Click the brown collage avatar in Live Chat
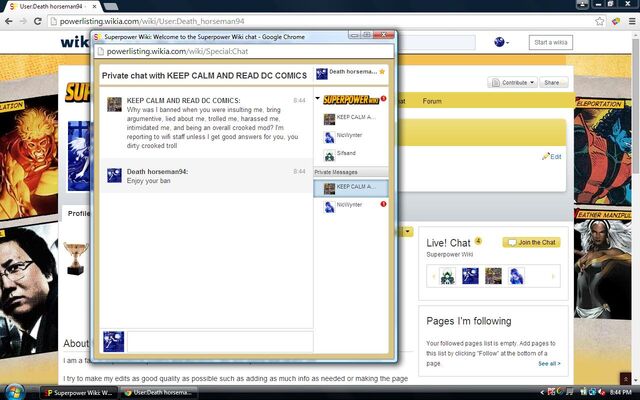 tap(493, 276)
